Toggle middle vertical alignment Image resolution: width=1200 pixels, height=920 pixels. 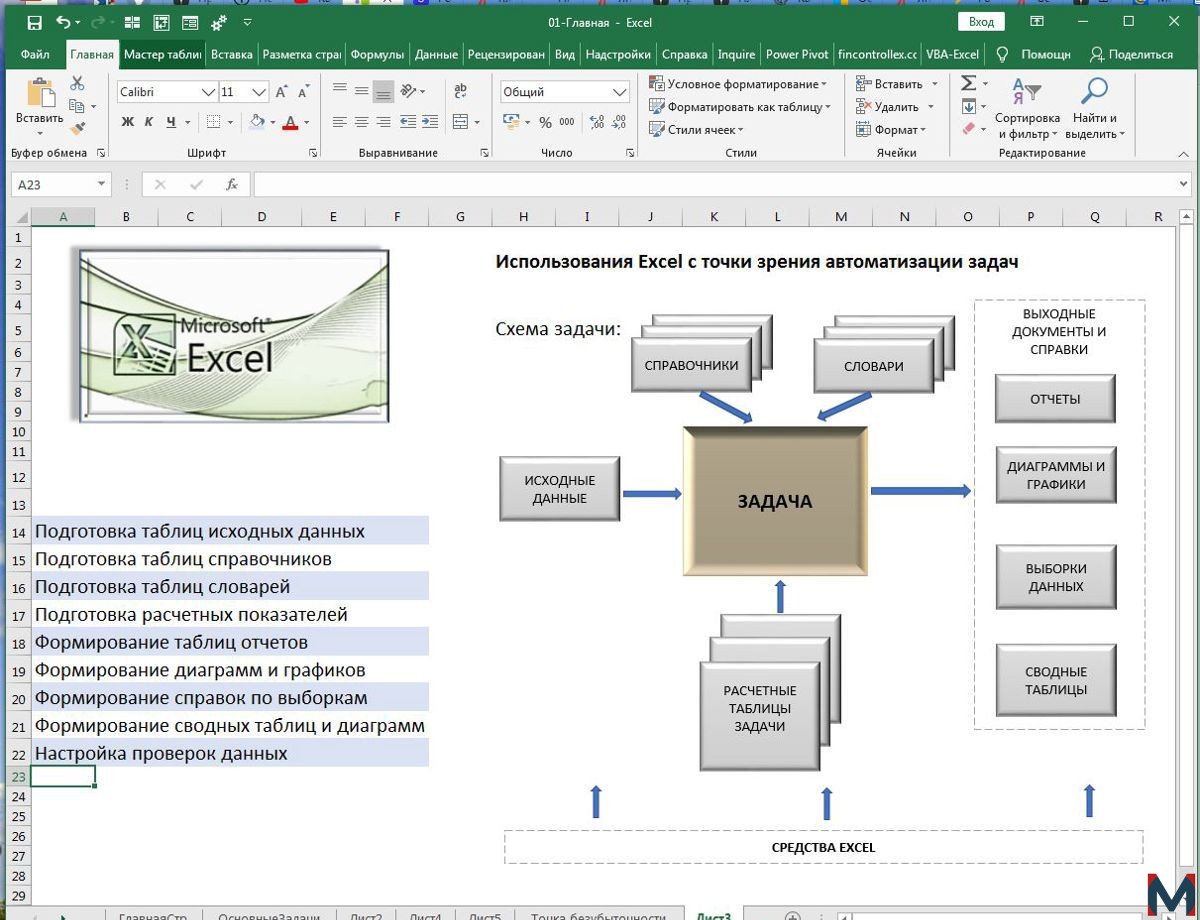point(361,91)
